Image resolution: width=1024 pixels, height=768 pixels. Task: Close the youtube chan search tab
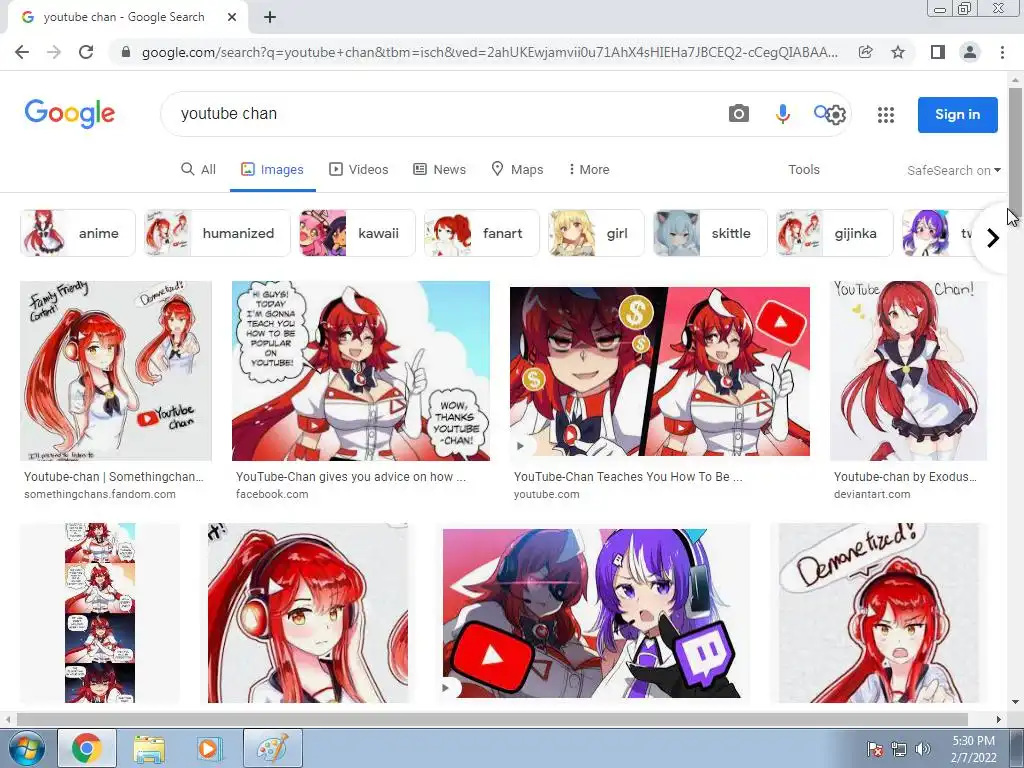(x=232, y=18)
